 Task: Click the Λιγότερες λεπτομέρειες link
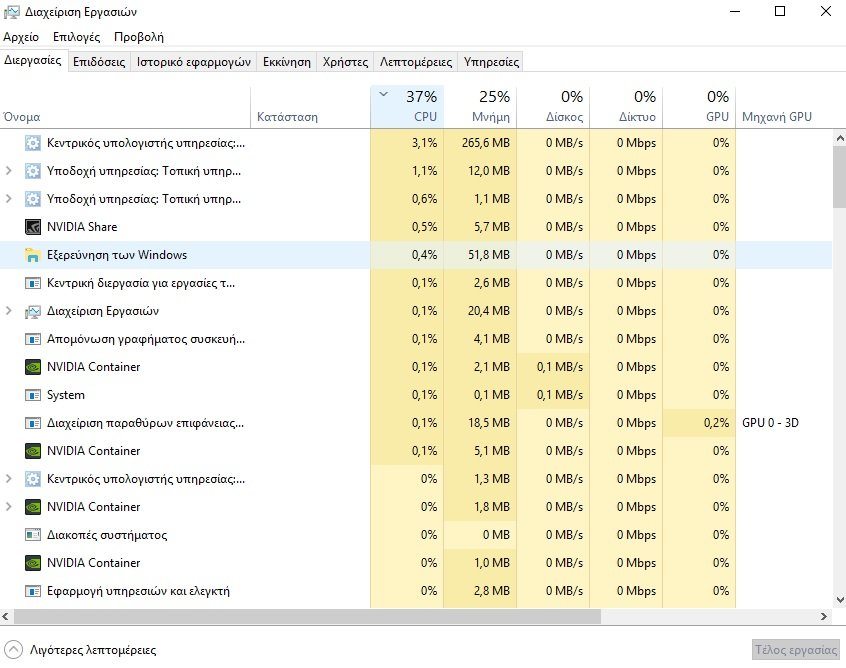tap(93, 650)
